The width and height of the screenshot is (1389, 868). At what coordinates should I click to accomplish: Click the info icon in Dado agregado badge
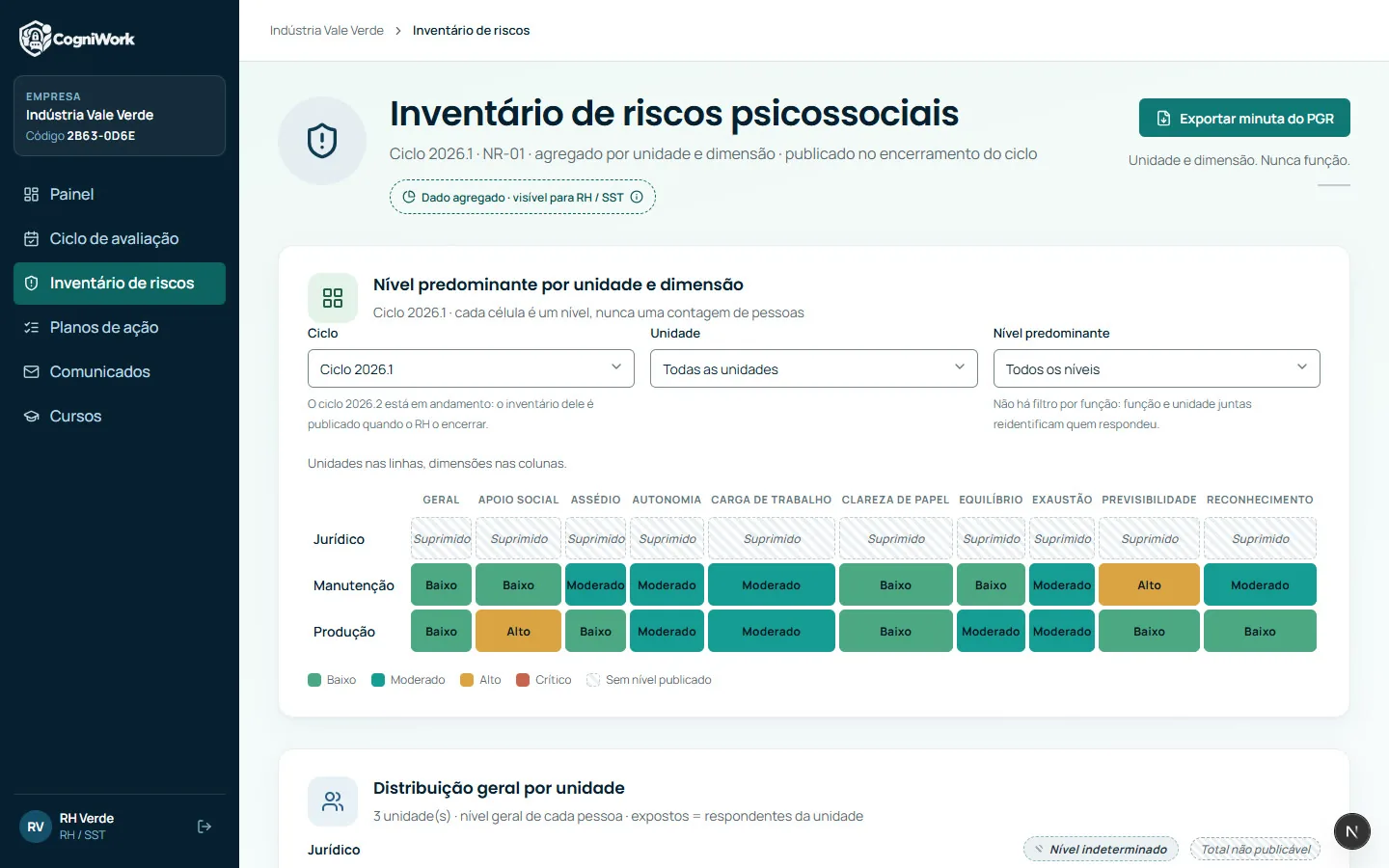pos(637,197)
